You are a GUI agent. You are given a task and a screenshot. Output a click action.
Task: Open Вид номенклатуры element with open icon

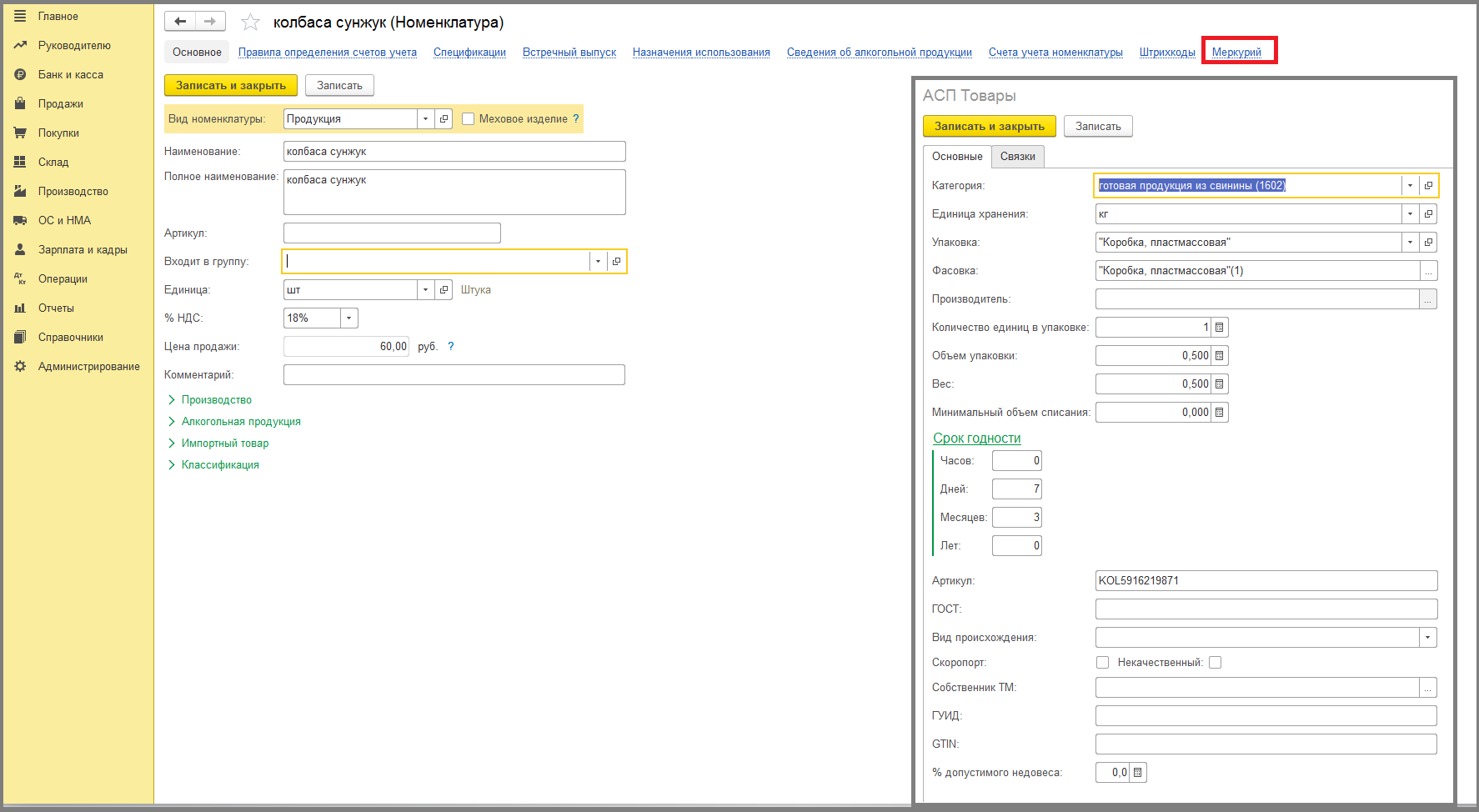(444, 119)
